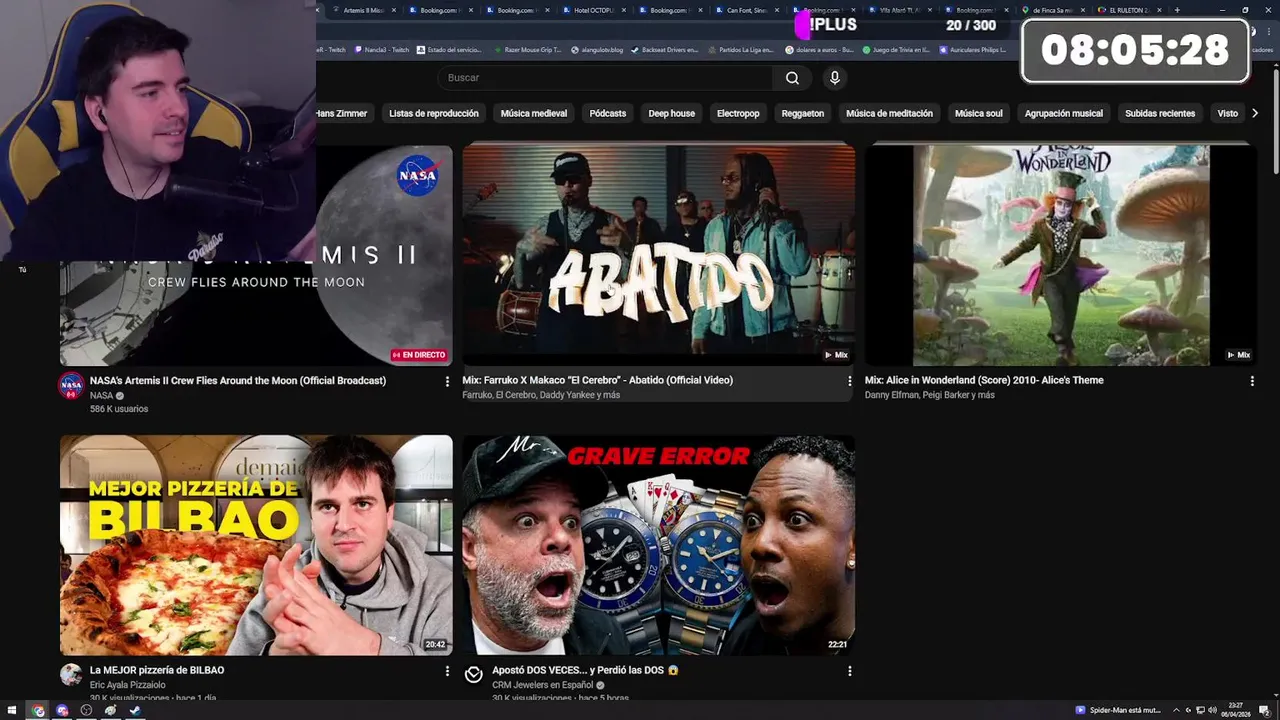Screen dimensions: 1280x720
Task: Click the Buscar search input field
Action: (605, 78)
